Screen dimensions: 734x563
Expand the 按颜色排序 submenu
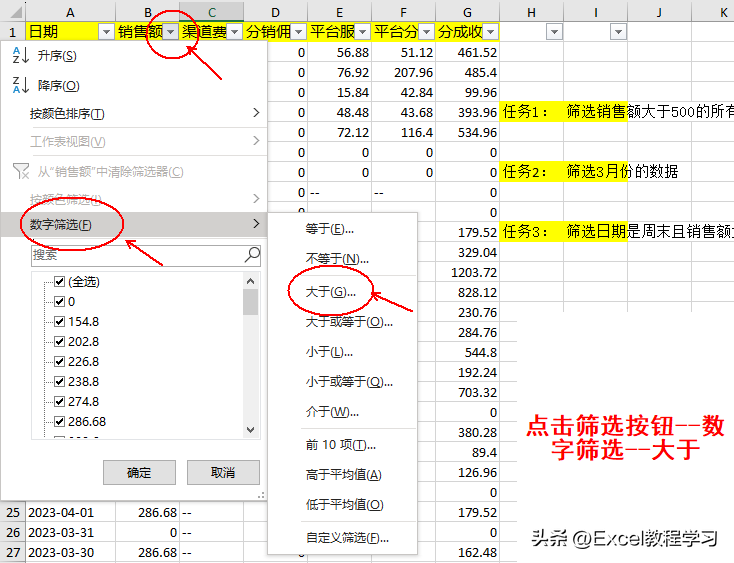coord(135,113)
